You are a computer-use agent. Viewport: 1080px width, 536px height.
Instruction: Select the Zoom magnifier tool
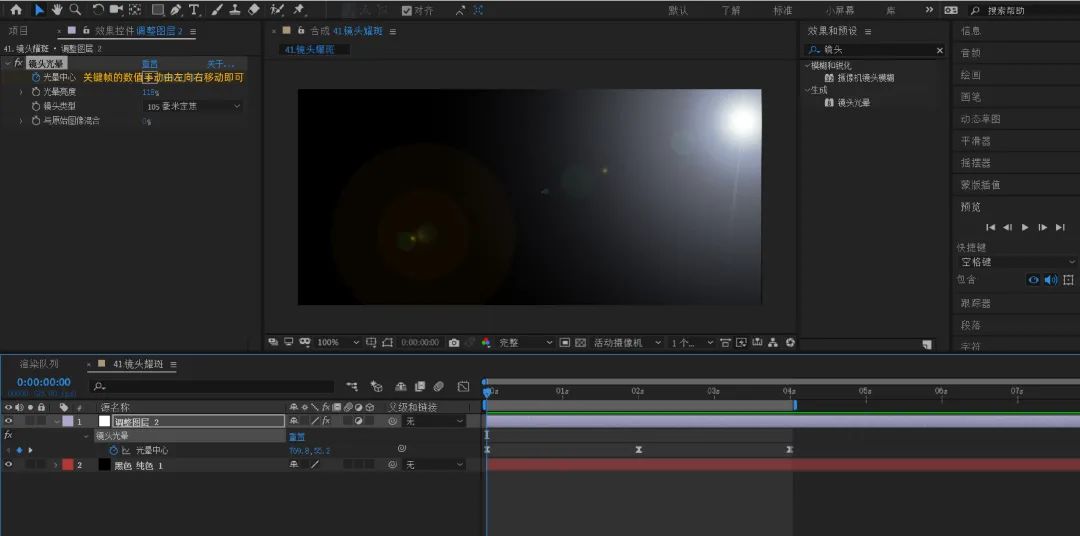(x=75, y=10)
